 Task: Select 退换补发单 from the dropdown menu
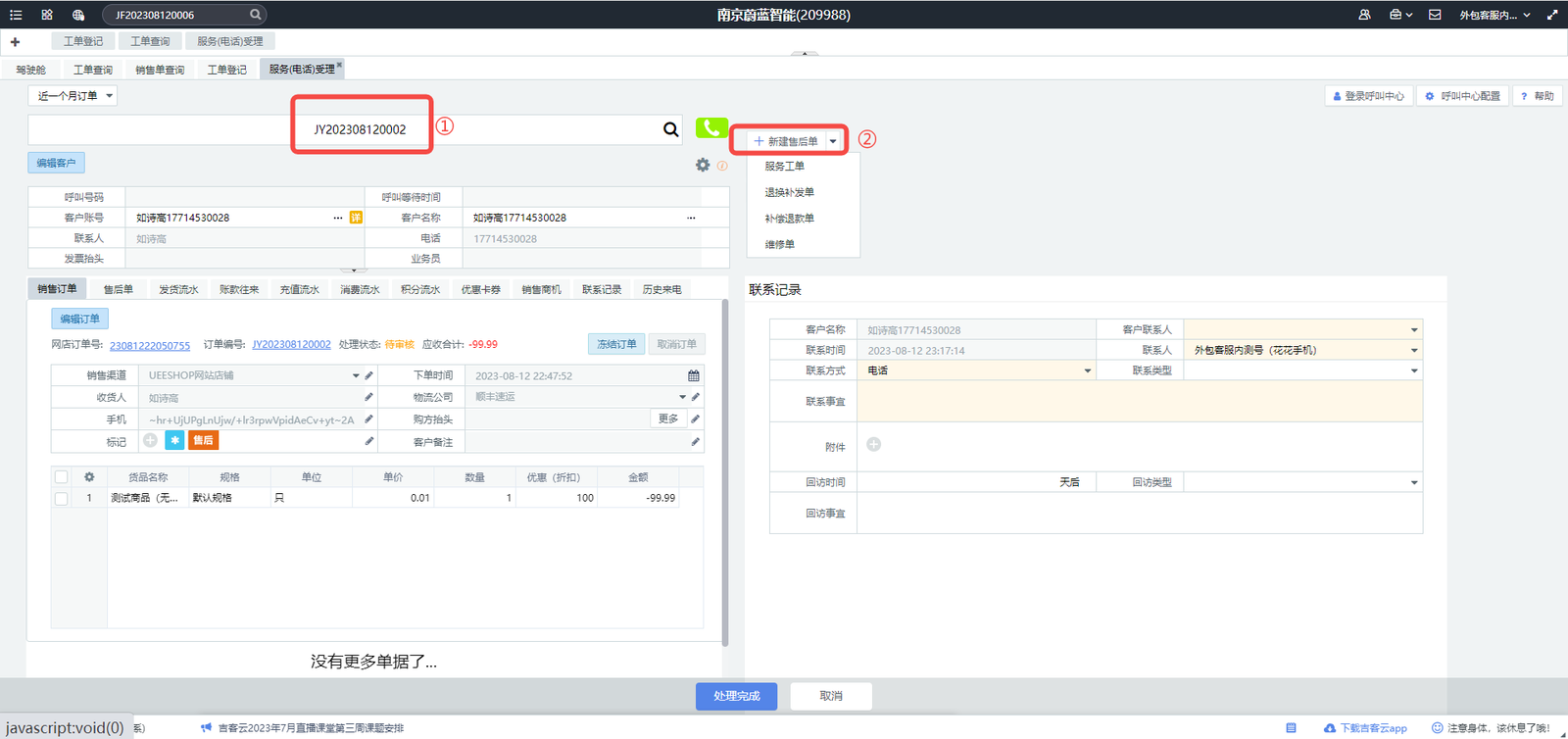[790, 192]
